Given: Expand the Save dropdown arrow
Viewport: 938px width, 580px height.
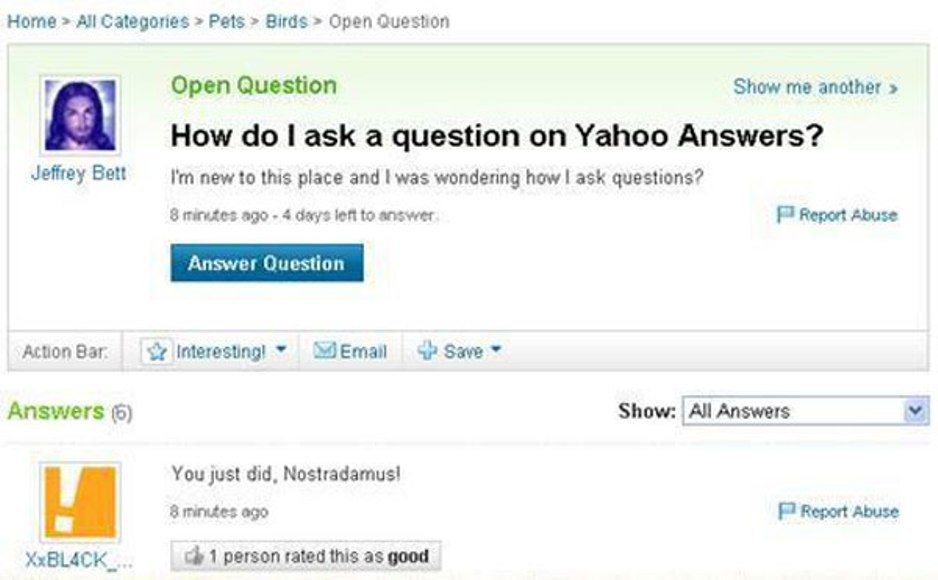Looking at the screenshot, I should click(496, 349).
